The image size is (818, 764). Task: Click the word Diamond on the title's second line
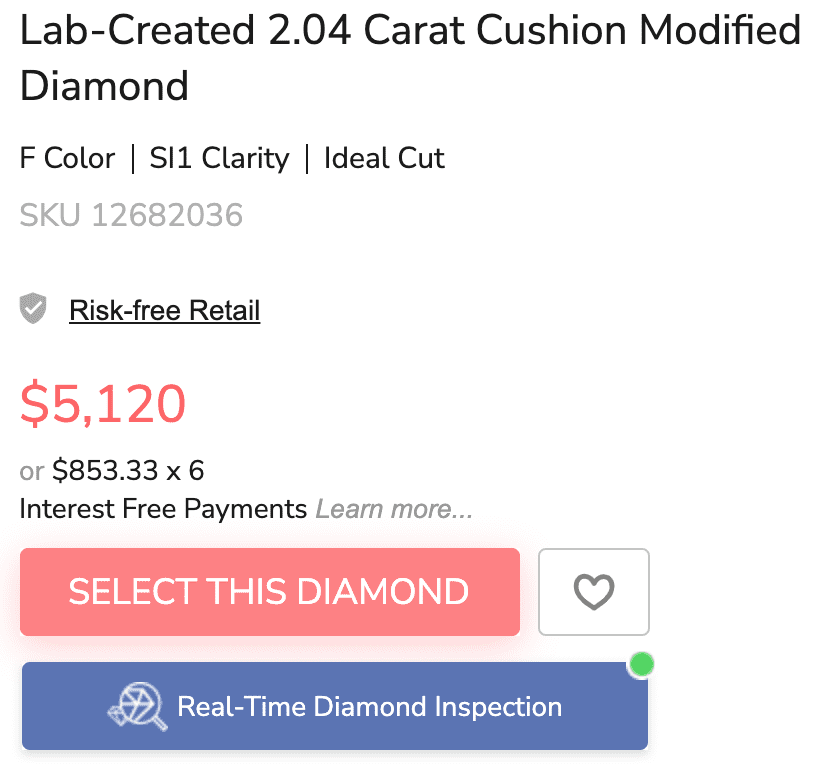[x=104, y=86]
